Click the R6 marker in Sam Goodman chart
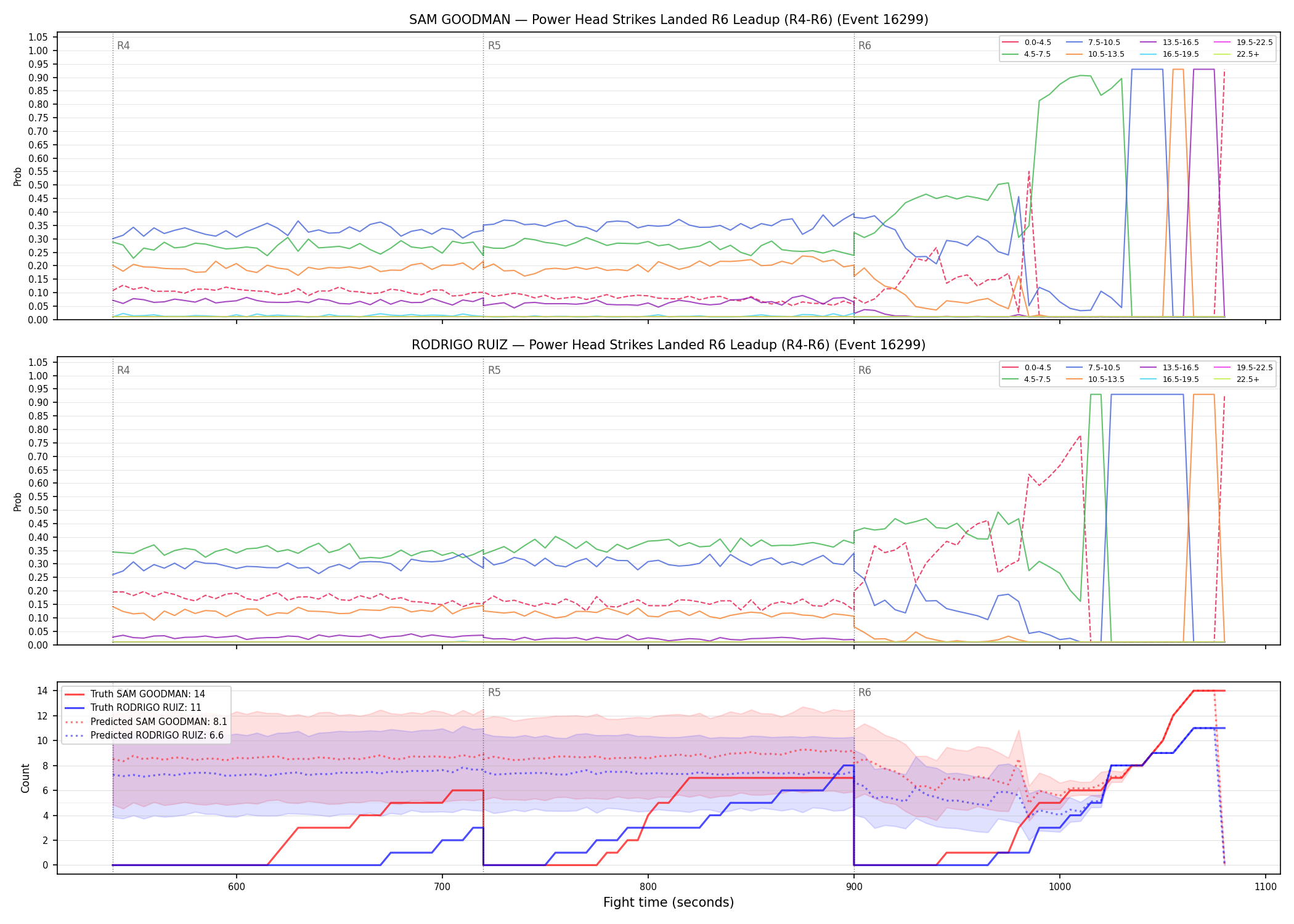Screen dimensions: 1294x924 tap(865, 46)
